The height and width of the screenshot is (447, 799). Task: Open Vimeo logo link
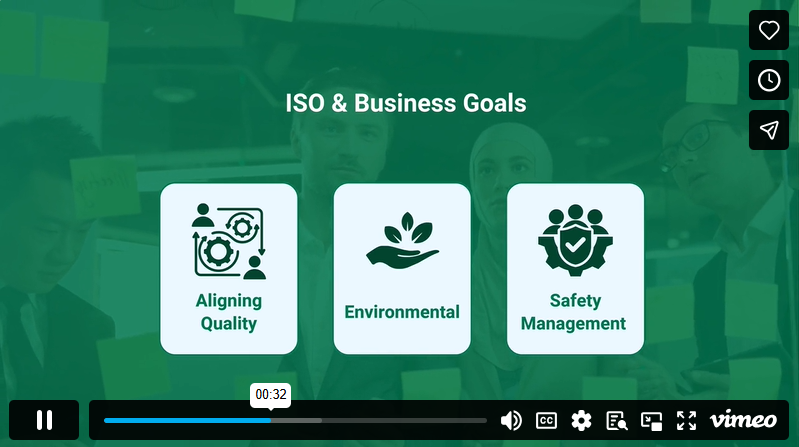(742, 420)
